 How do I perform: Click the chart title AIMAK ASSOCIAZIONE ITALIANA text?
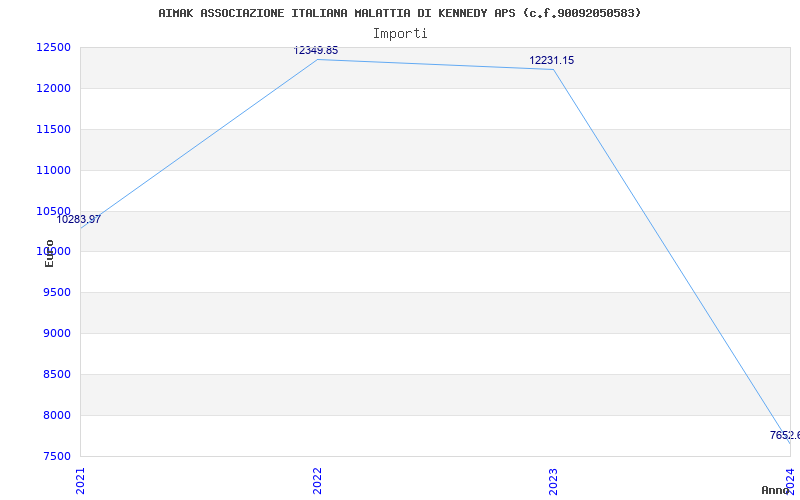399,13
